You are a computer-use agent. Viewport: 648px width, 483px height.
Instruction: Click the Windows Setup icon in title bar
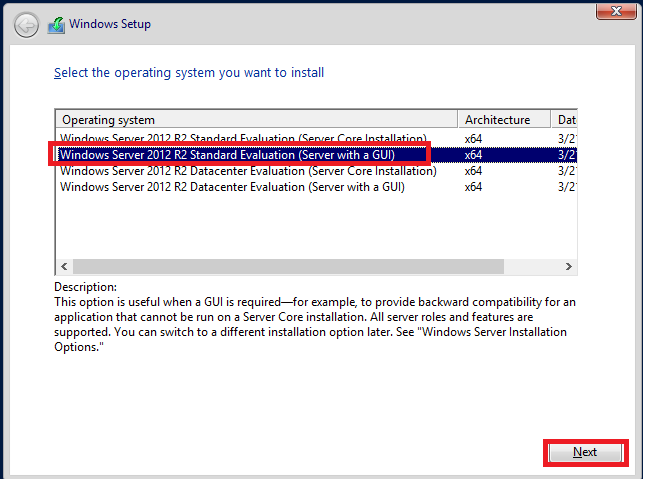pos(56,25)
